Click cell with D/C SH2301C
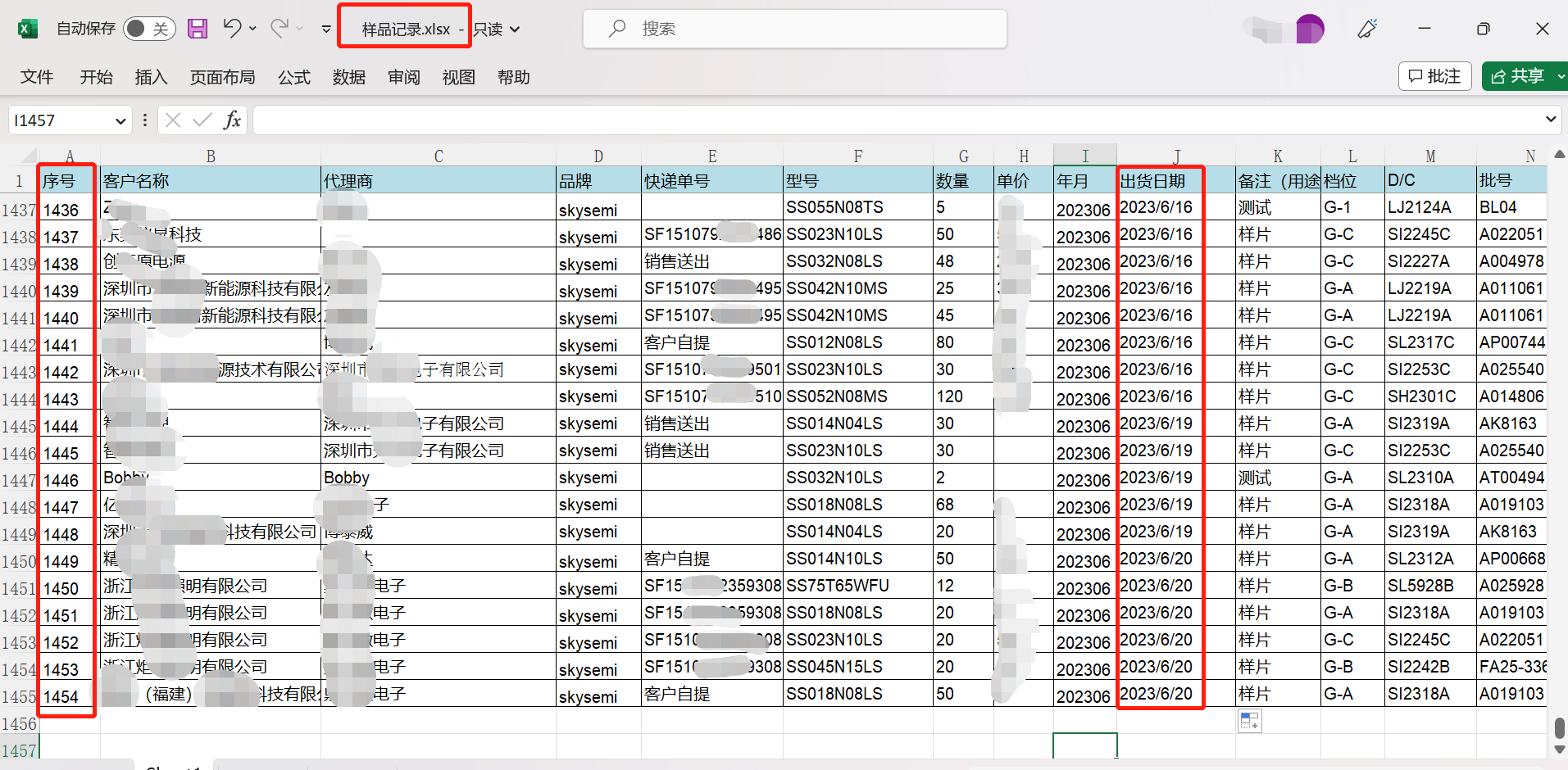 [1430, 396]
